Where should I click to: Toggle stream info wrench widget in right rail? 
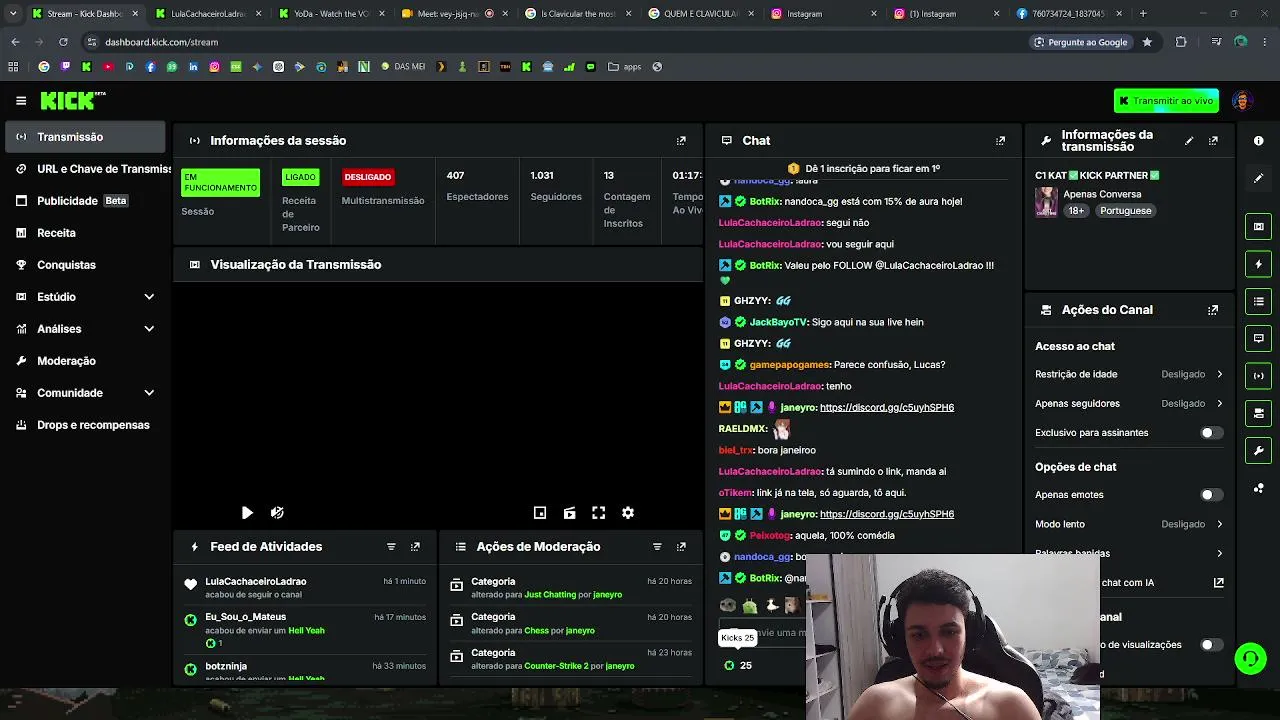[1258, 451]
